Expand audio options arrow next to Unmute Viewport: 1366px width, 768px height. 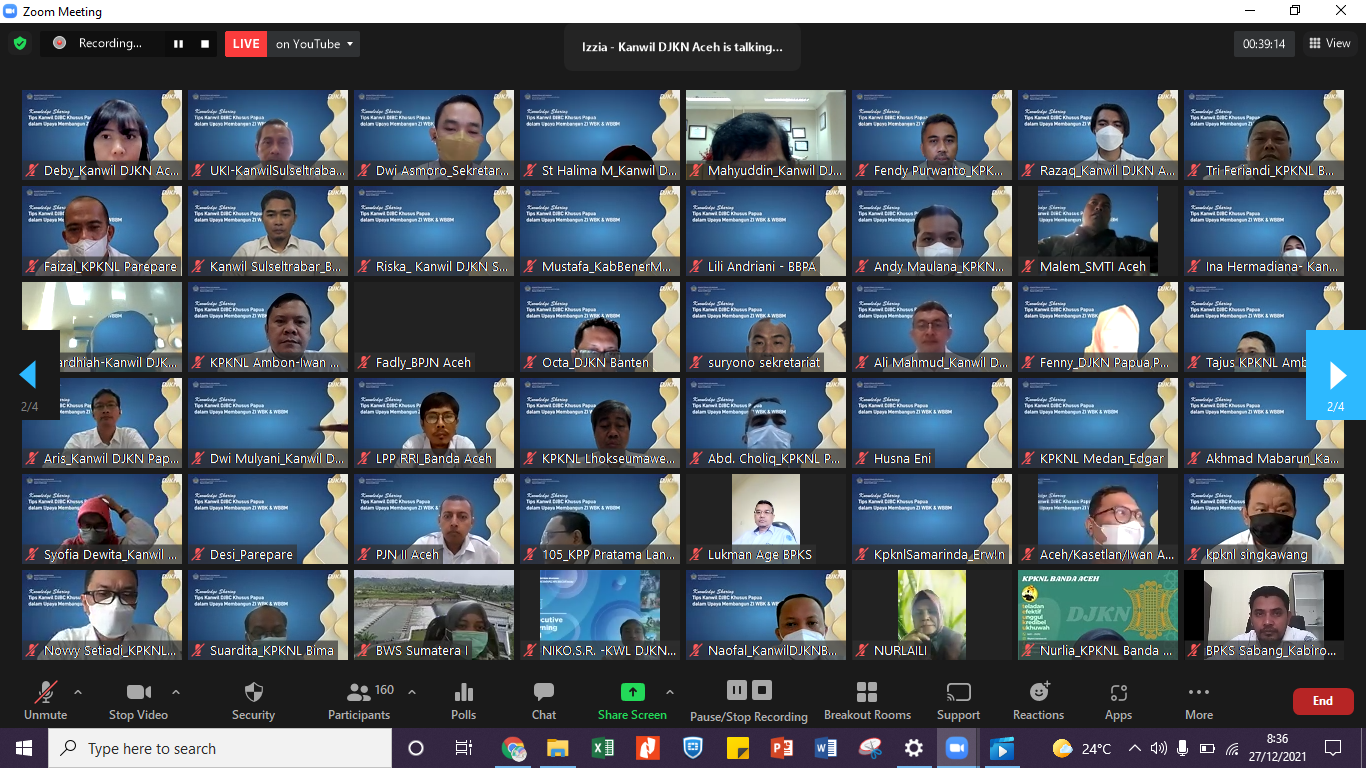coord(78,692)
